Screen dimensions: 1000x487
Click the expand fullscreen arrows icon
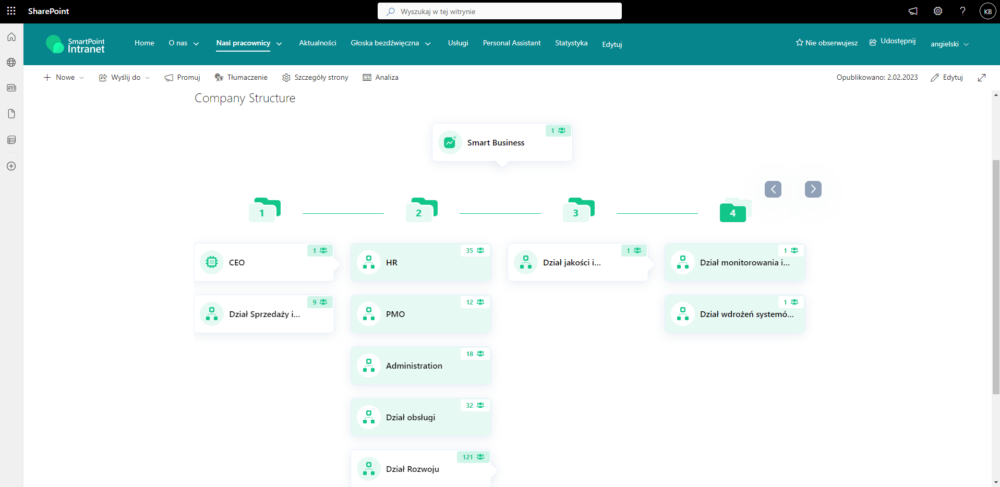click(x=981, y=77)
